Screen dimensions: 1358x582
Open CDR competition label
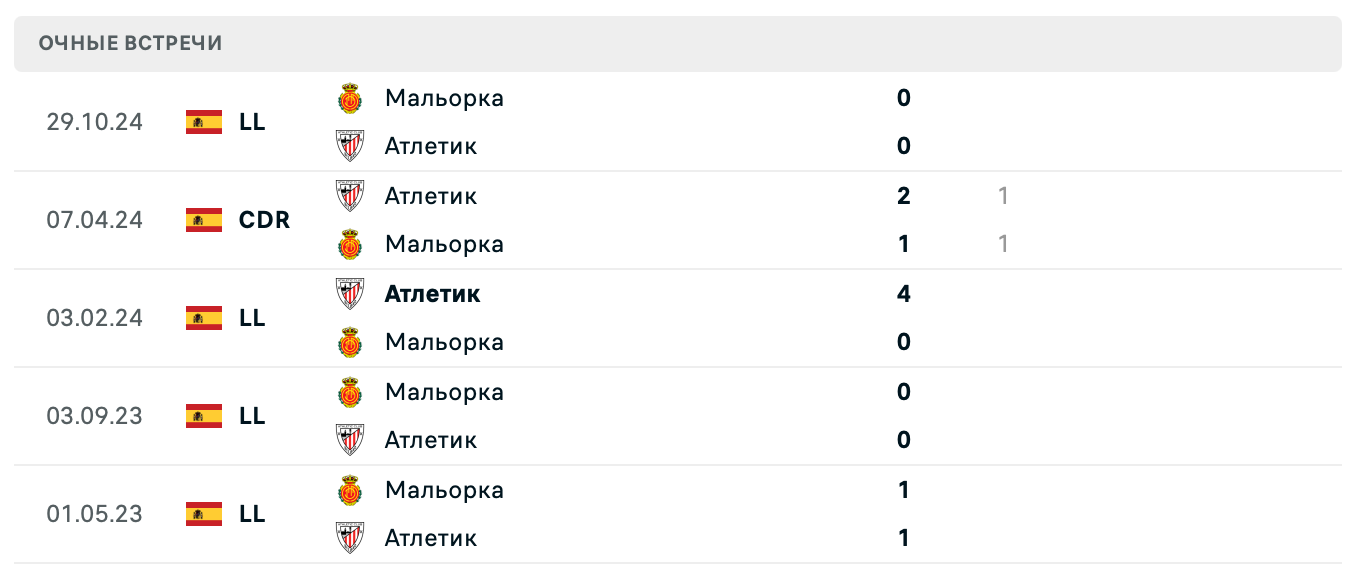[x=264, y=220]
